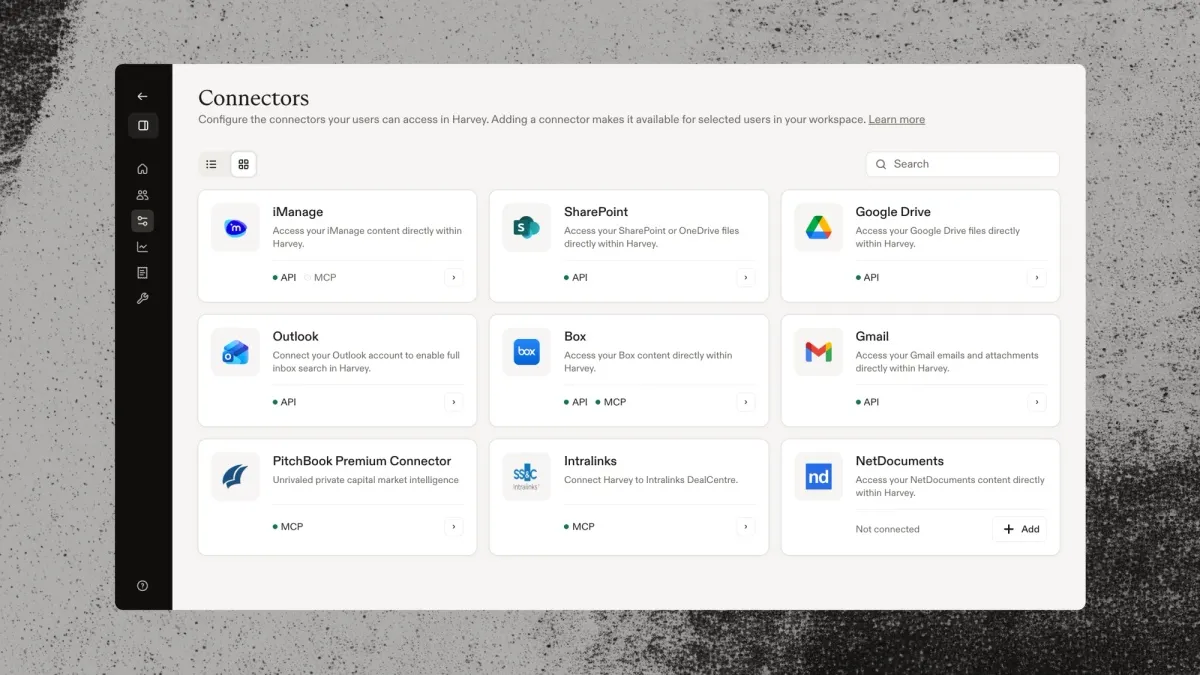This screenshot has width=1200, height=675.
Task: Expand the iManage connector chevron
Action: (x=454, y=278)
